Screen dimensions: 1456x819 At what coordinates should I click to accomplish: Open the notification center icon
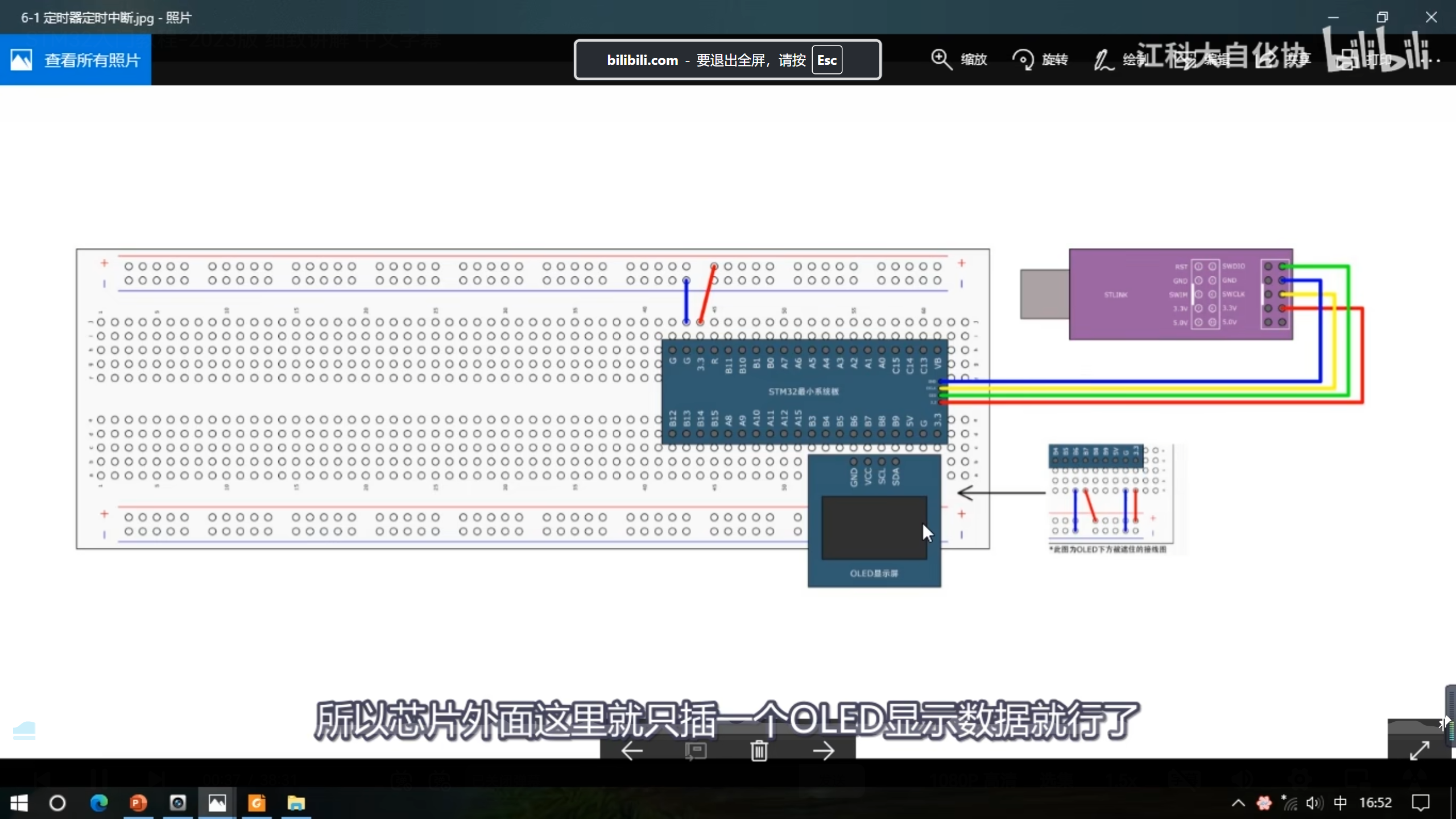pos(1420,803)
